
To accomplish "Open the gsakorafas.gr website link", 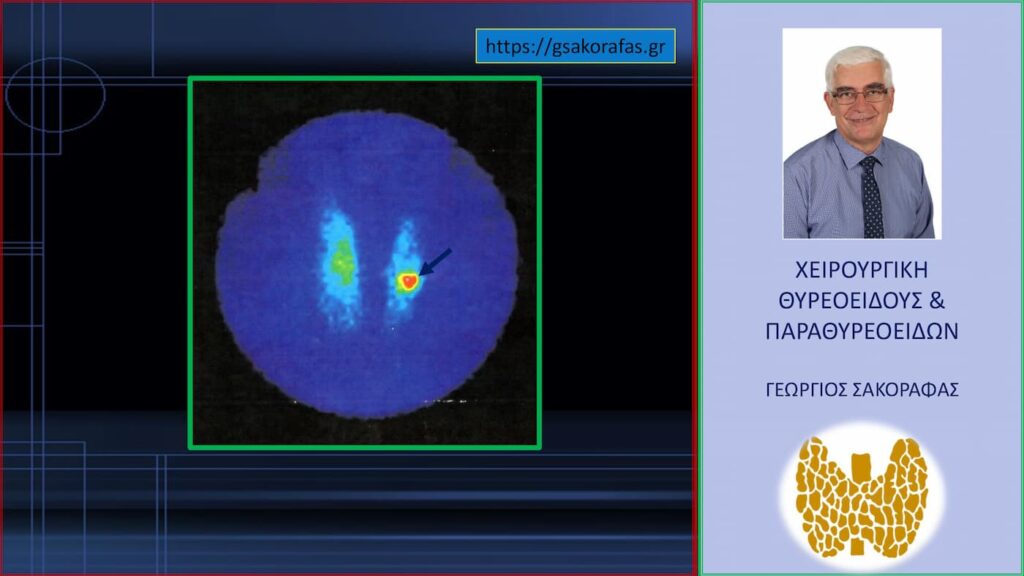I will [575, 46].
